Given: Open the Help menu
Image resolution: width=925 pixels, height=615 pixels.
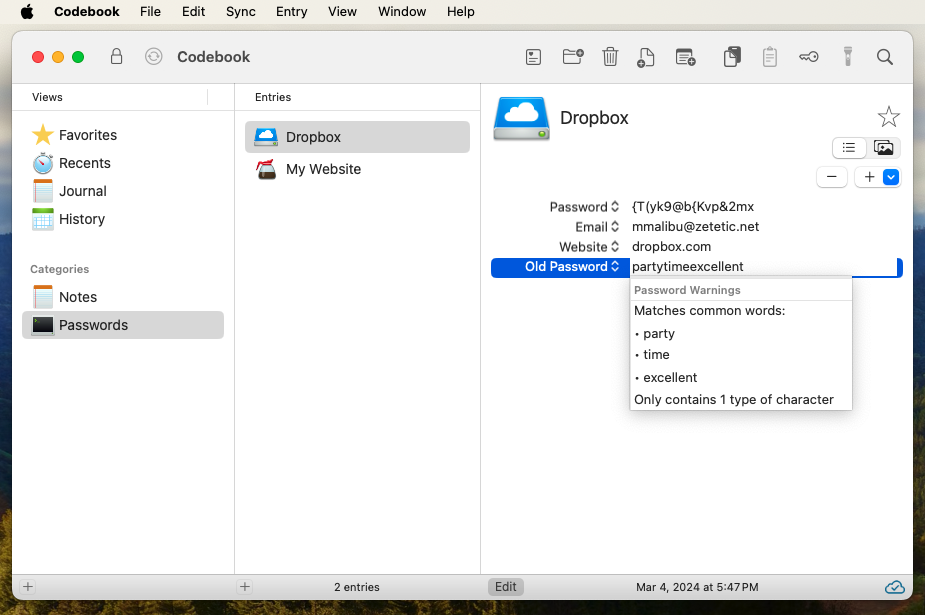Looking at the screenshot, I should tap(461, 12).
